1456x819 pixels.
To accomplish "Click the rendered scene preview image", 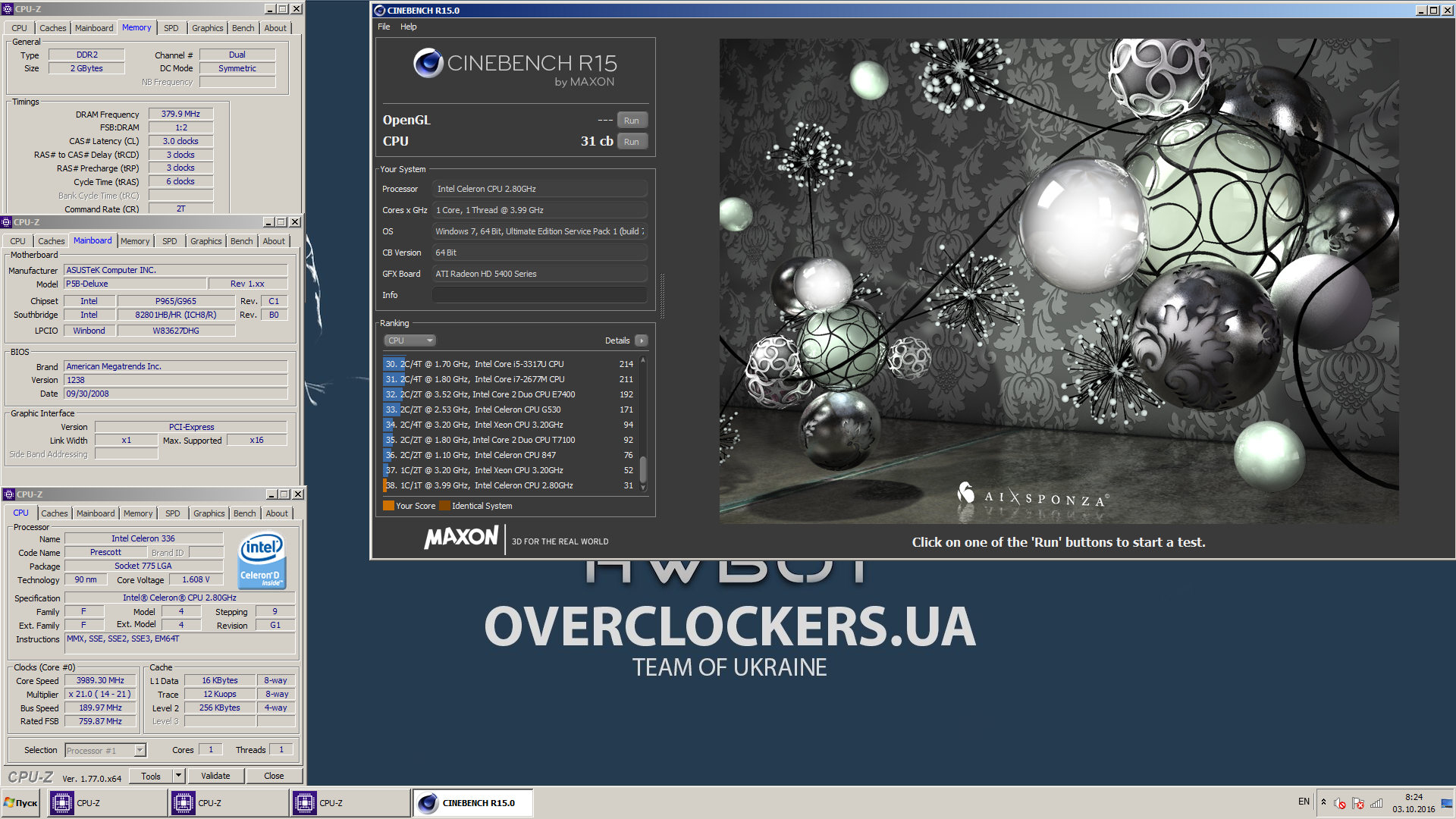I will tap(1059, 281).
